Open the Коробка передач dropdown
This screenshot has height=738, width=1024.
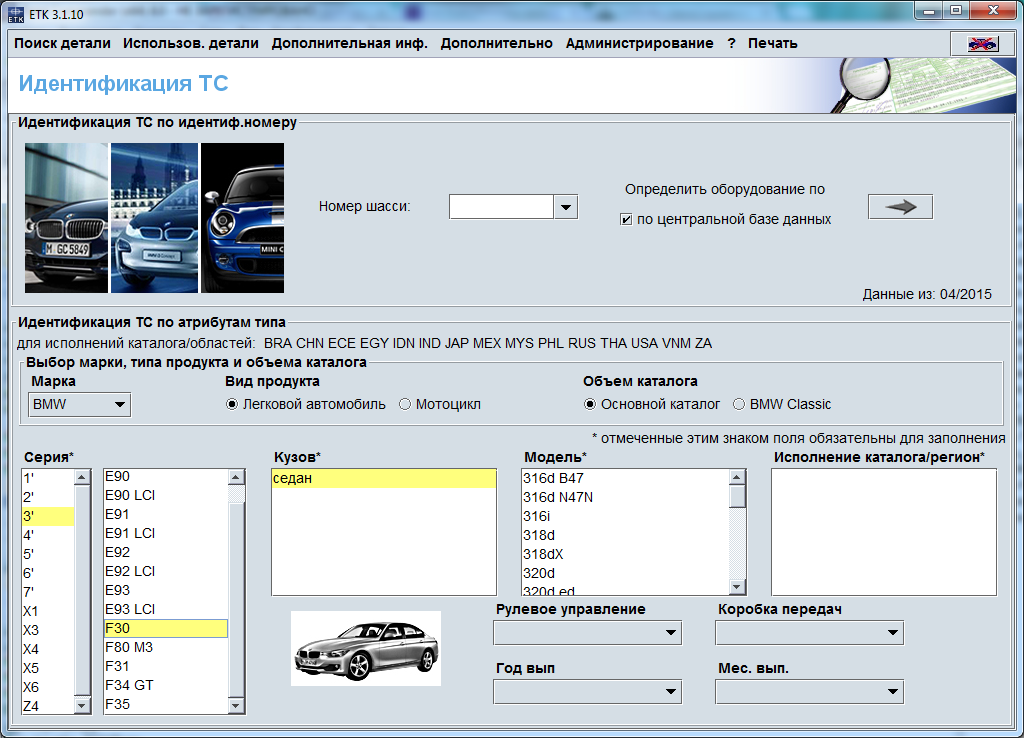pyautogui.click(x=809, y=632)
